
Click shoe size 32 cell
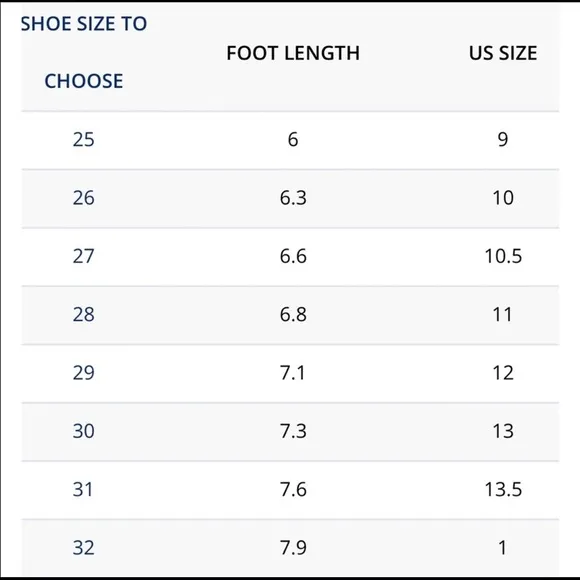pyautogui.click(x=84, y=548)
